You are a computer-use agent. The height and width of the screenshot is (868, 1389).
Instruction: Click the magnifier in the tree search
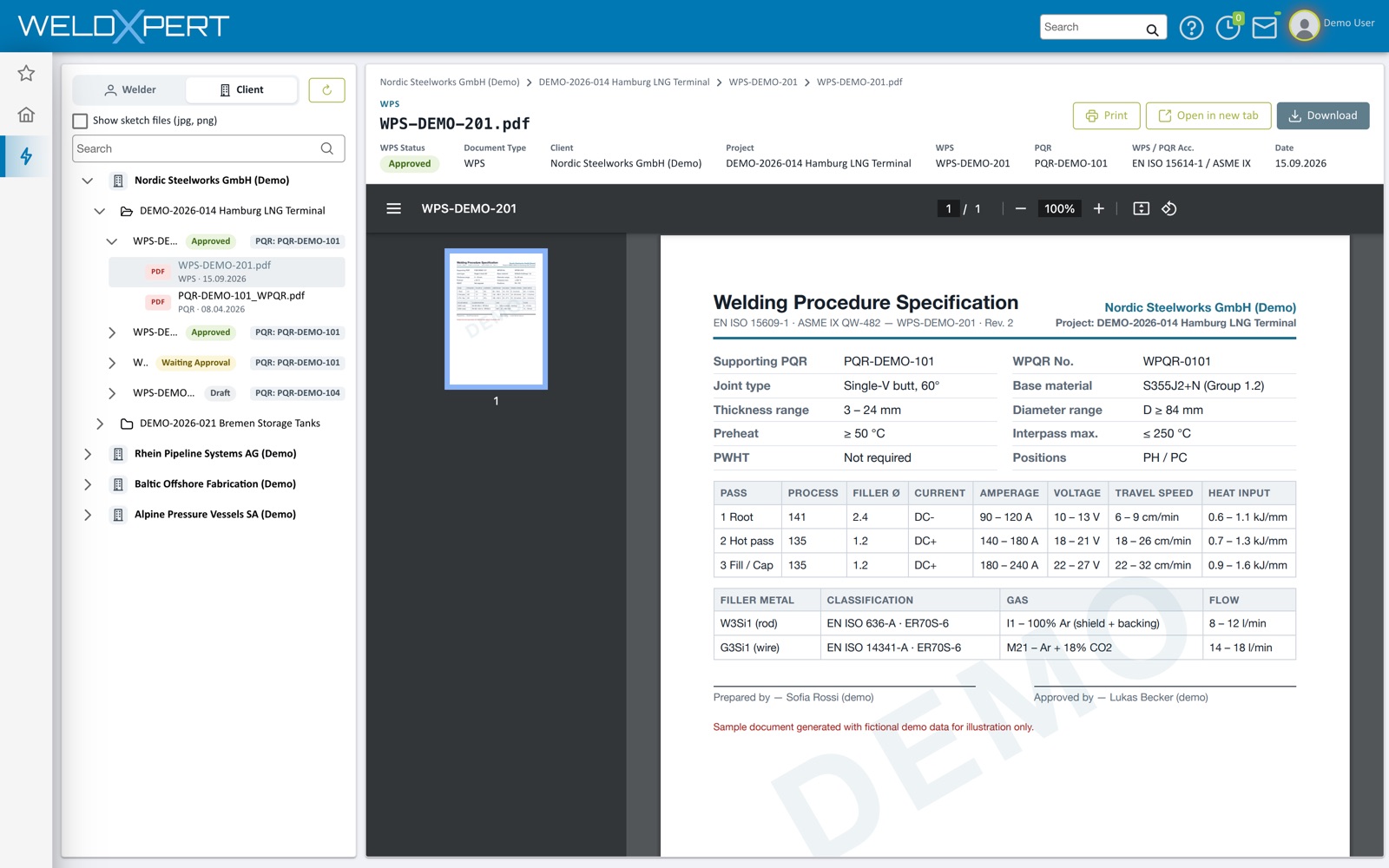click(x=326, y=148)
